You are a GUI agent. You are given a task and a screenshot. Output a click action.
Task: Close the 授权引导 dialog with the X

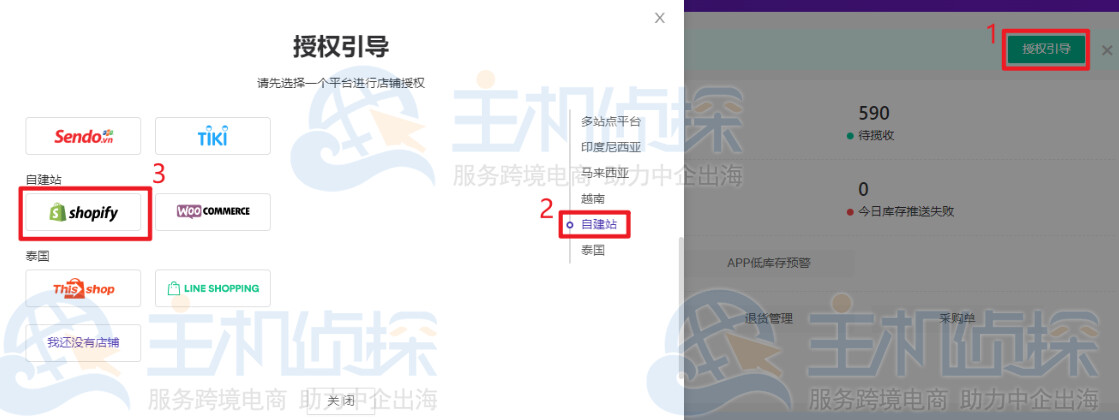click(x=659, y=18)
